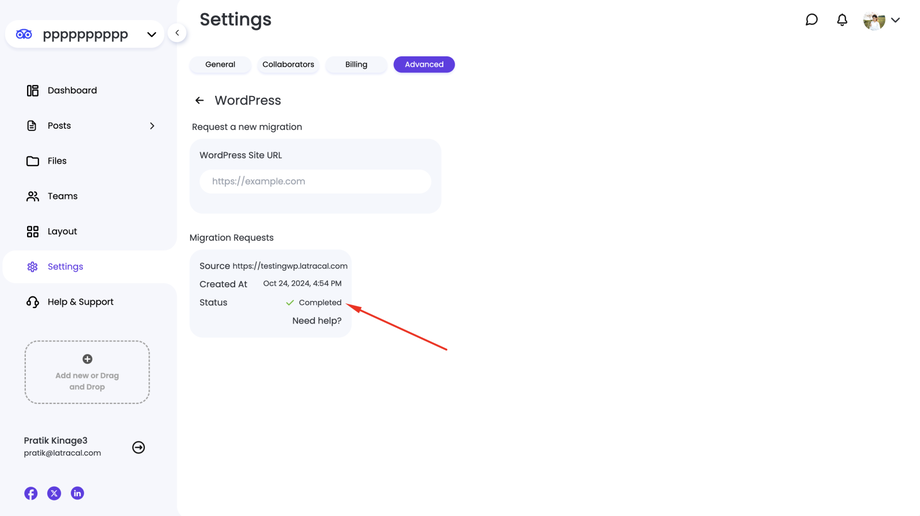Open the X social link
The height and width of the screenshot is (516, 920).
coord(54,493)
